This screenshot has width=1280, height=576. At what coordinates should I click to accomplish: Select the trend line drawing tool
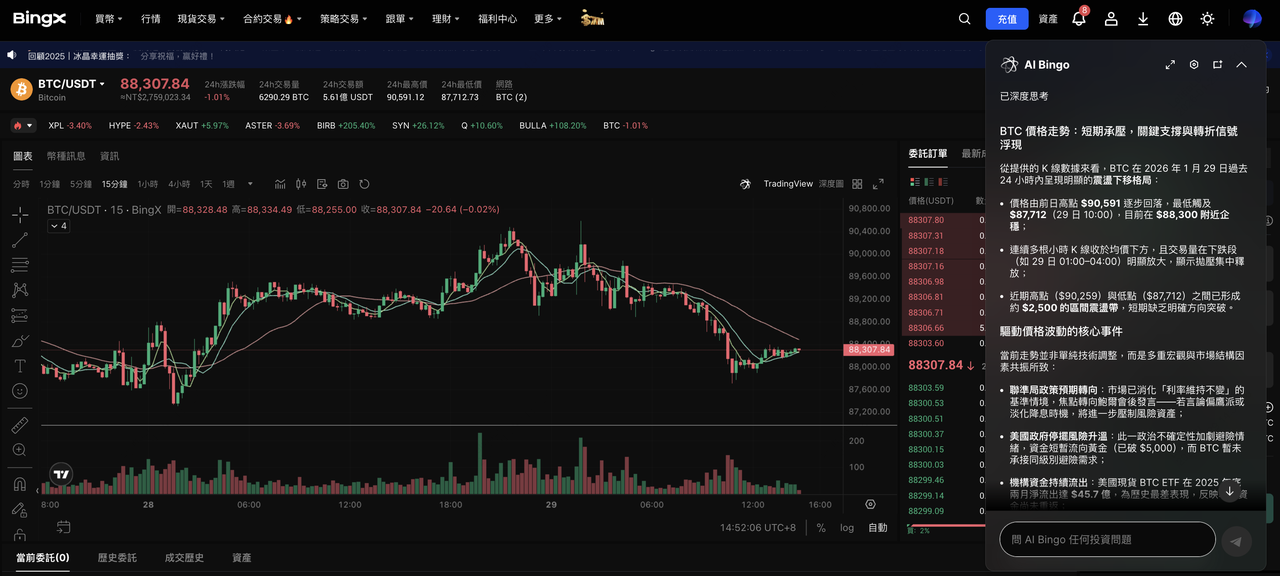pos(19,240)
